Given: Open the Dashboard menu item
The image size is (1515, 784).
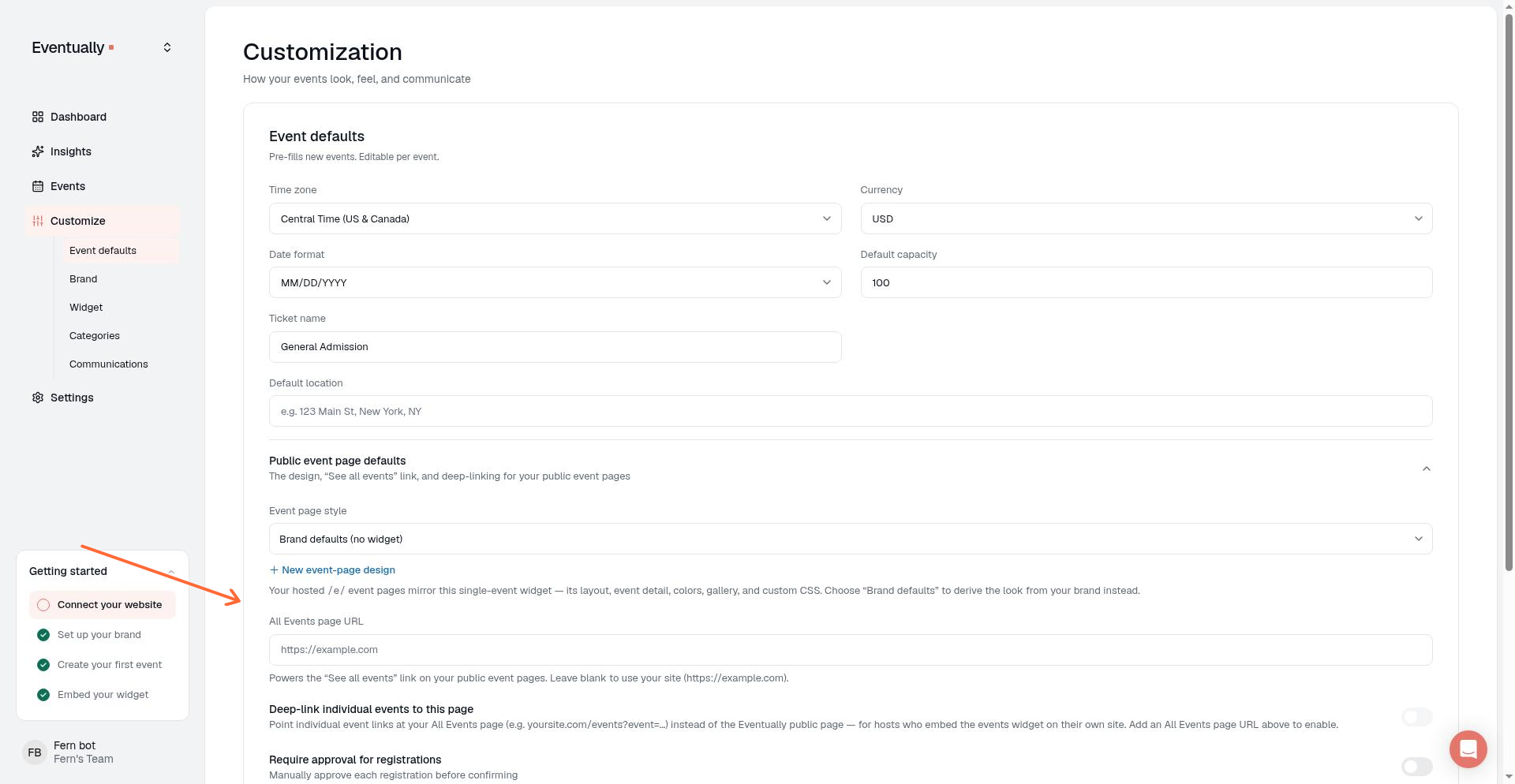Looking at the screenshot, I should point(103,117).
